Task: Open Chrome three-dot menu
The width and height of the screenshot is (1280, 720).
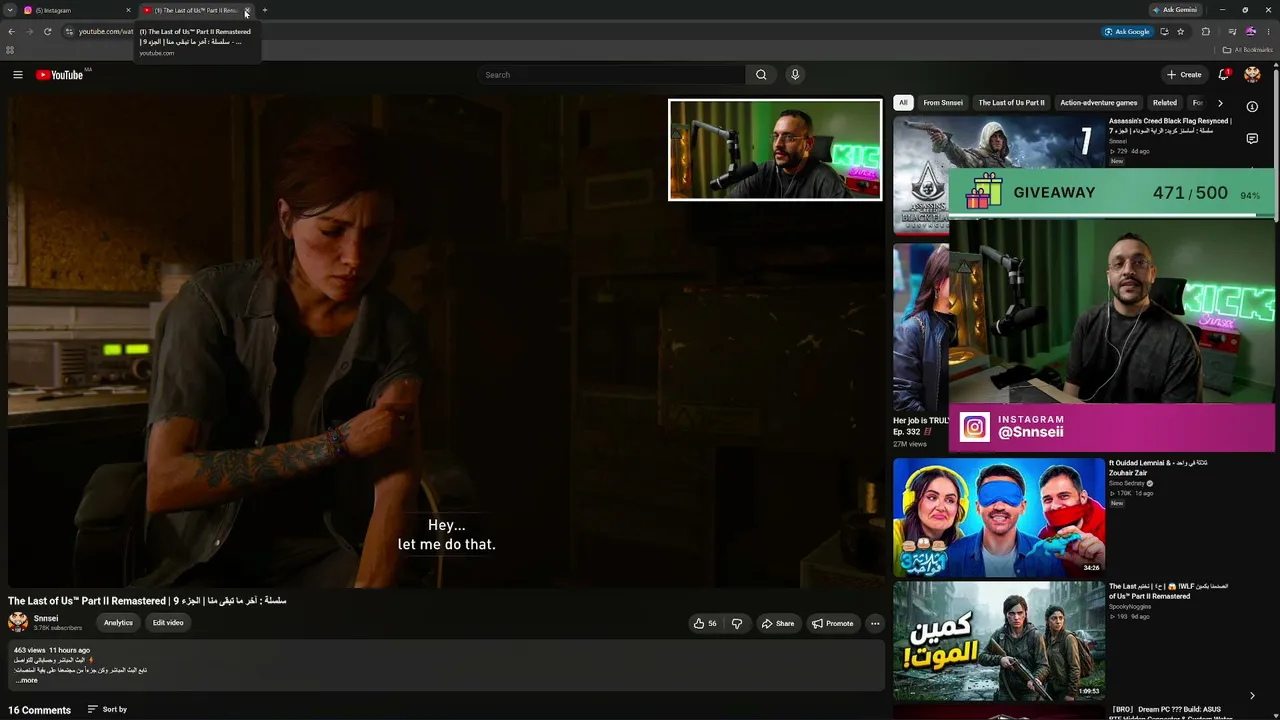Action: coord(1269,31)
